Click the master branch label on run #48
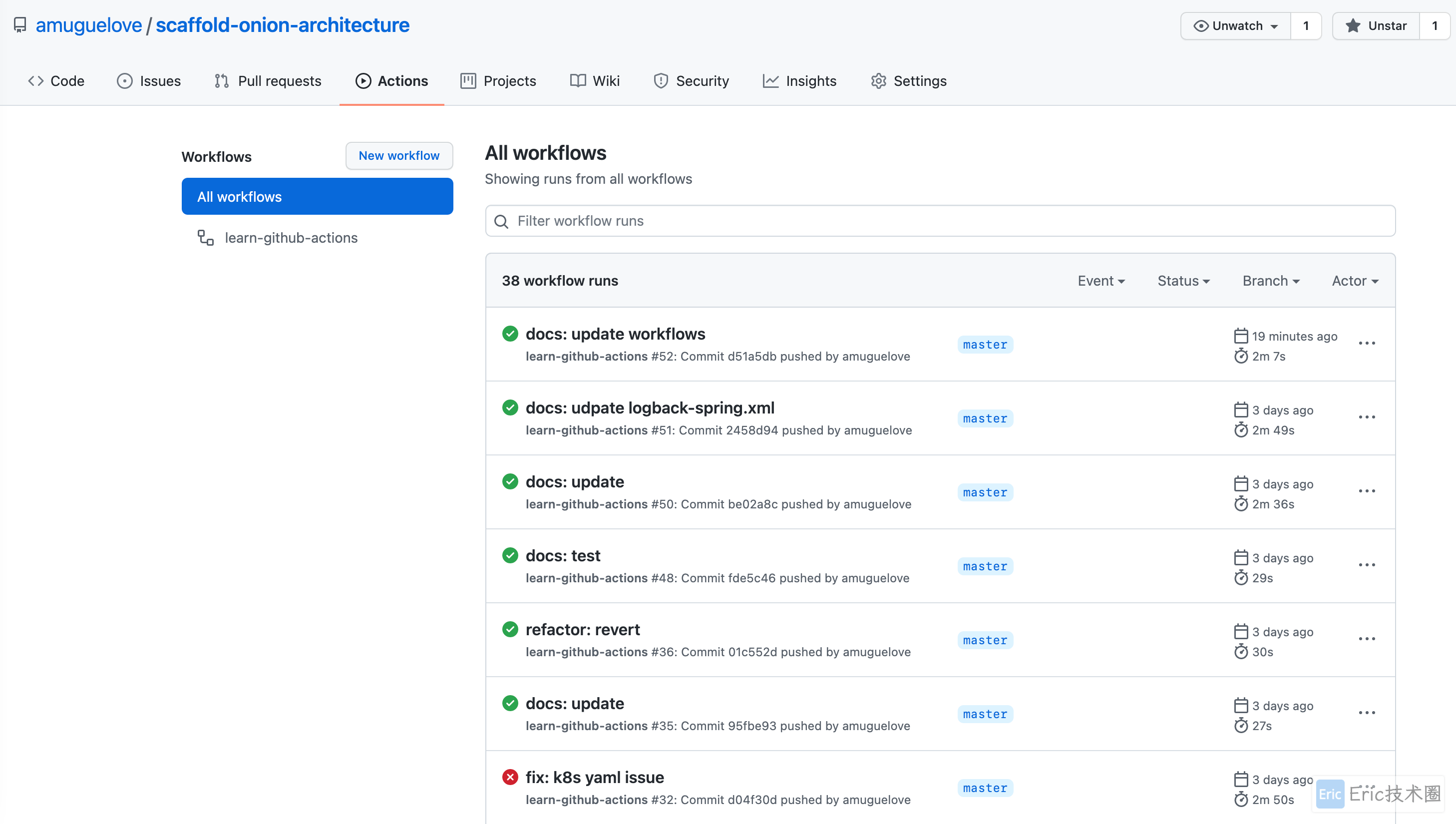1456x824 pixels. [985, 566]
